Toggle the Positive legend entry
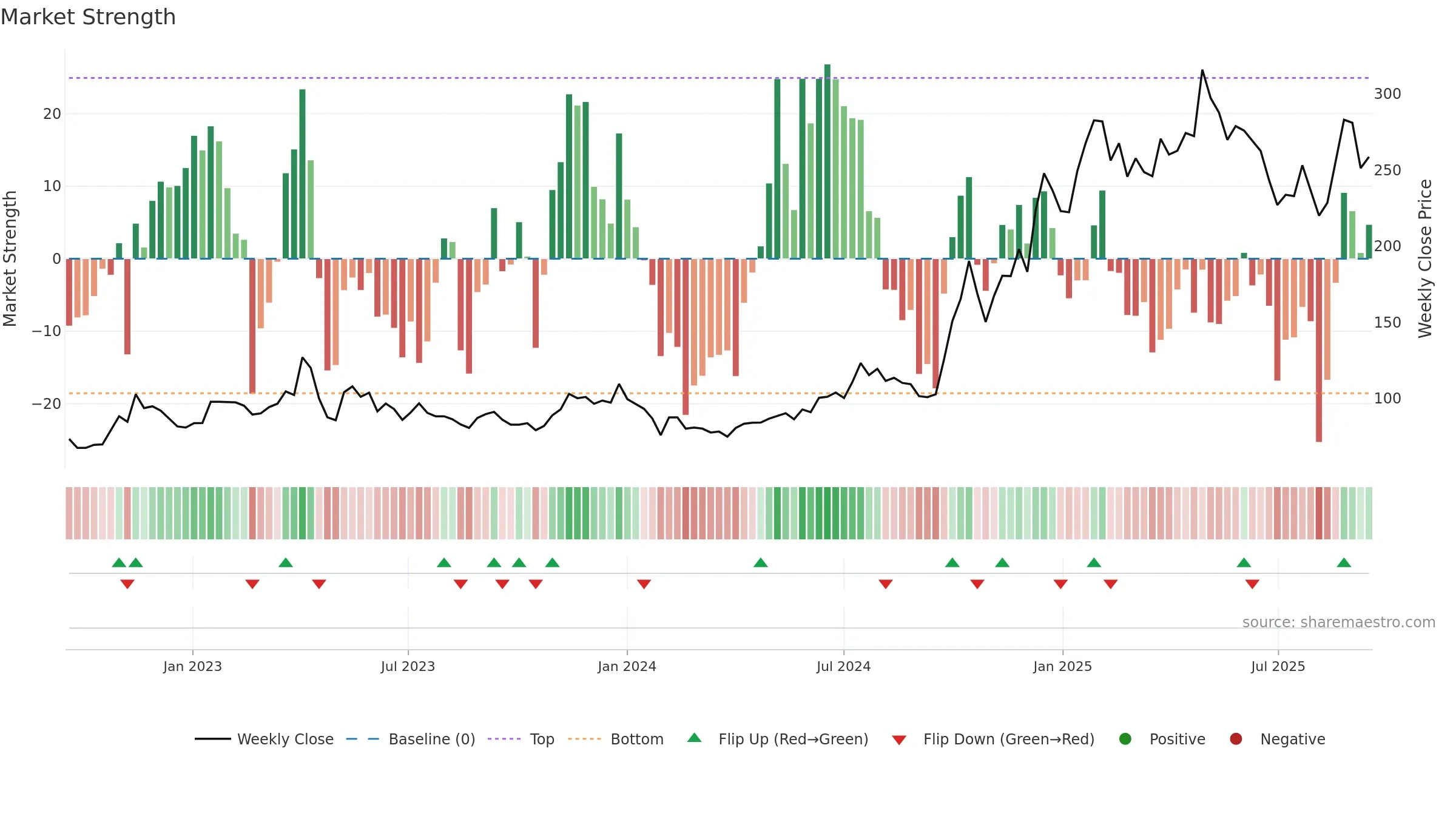Image resolution: width=1456 pixels, height=819 pixels. pos(1162,739)
